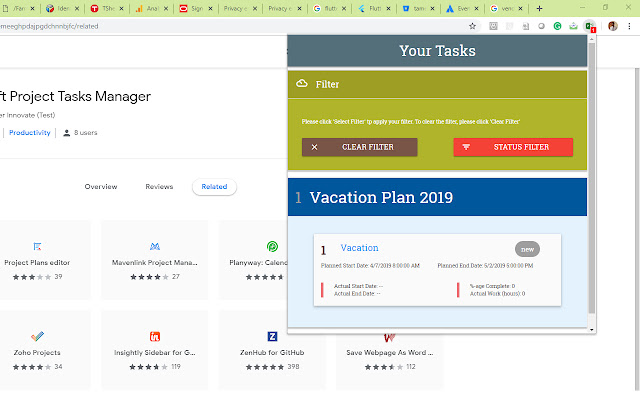Image resolution: width=640 pixels, height=400 pixels.
Task: Click the Productivity category link
Action: tap(30, 133)
